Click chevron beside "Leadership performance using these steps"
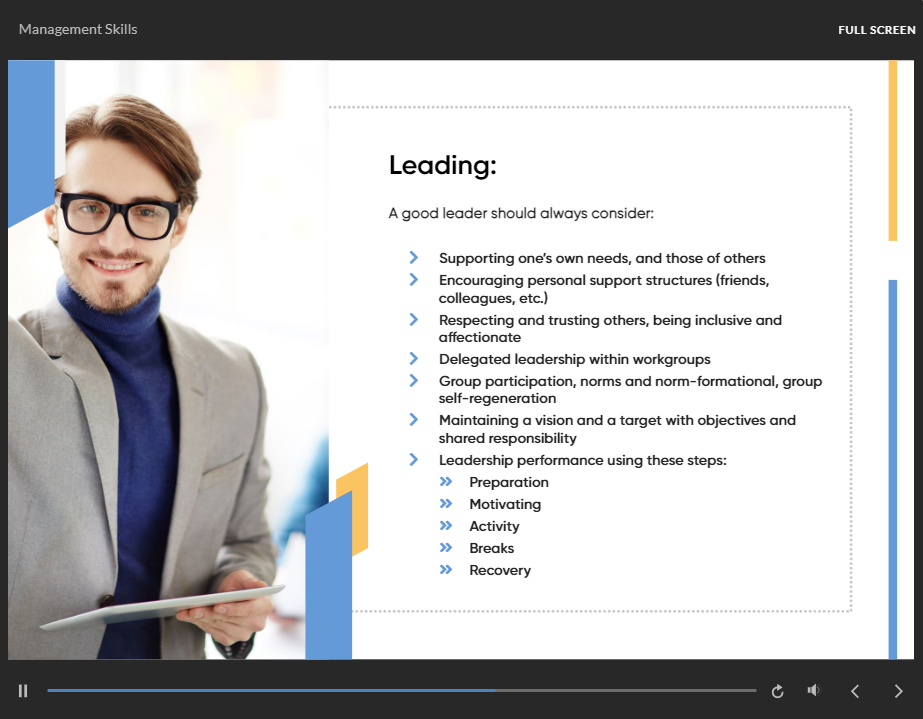923x719 pixels. click(413, 460)
